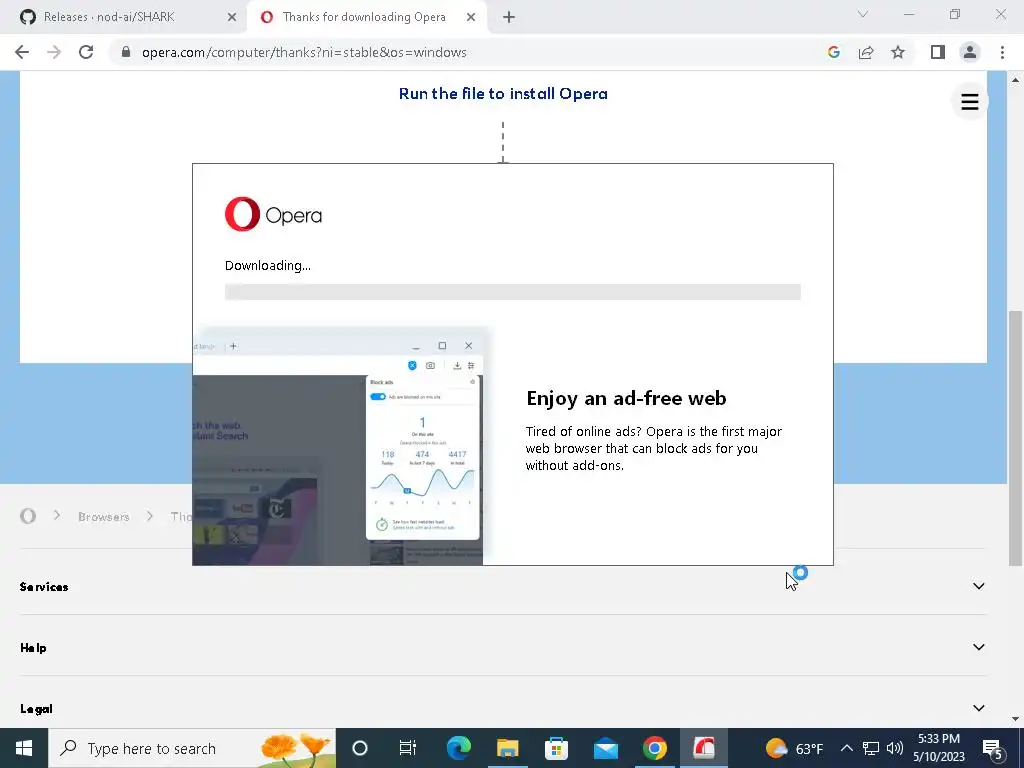Click the ad blocker preview image
Viewport: 1024px width, 768px height.
(340, 447)
